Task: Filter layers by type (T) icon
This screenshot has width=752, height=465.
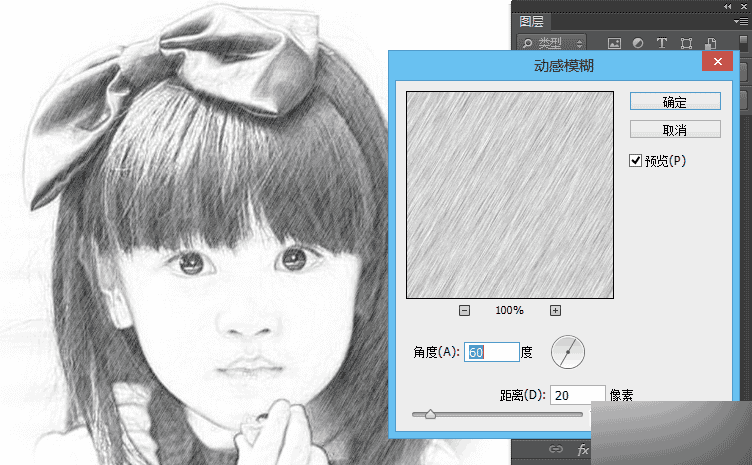Action: (662, 43)
